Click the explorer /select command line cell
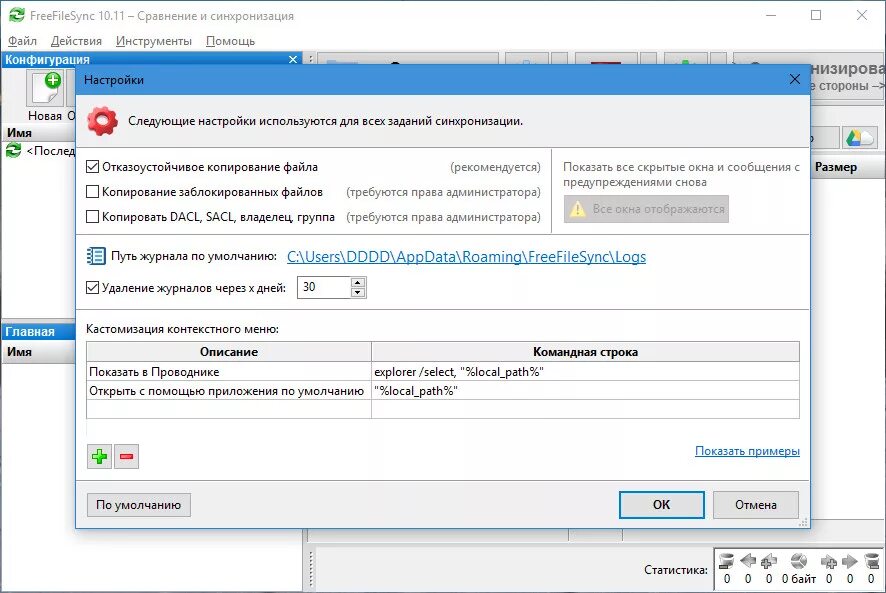 click(x=585, y=371)
